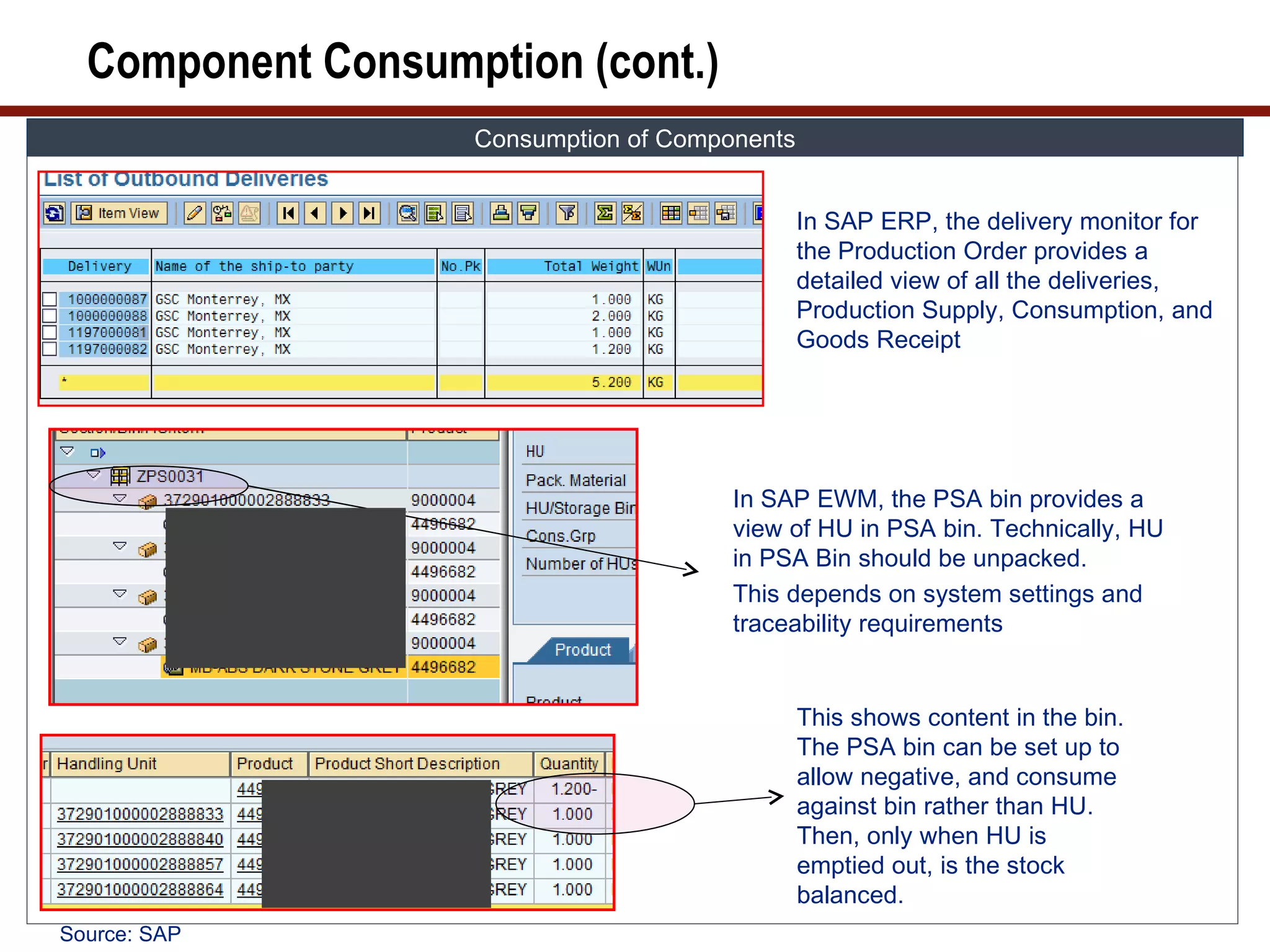The height and width of the screenshot is (952, 1270).
Task: Click the Set Filter funnel icon
Action: 567,214
